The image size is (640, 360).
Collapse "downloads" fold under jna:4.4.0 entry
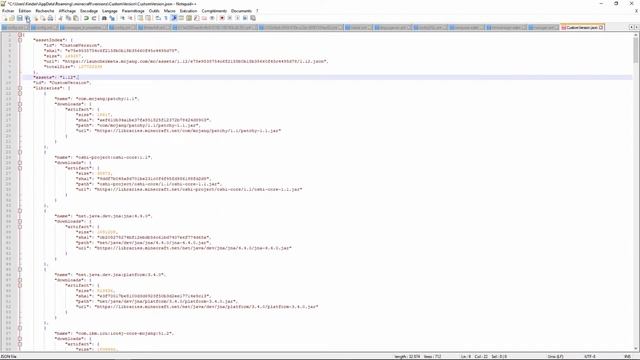(x=20, y=221)
